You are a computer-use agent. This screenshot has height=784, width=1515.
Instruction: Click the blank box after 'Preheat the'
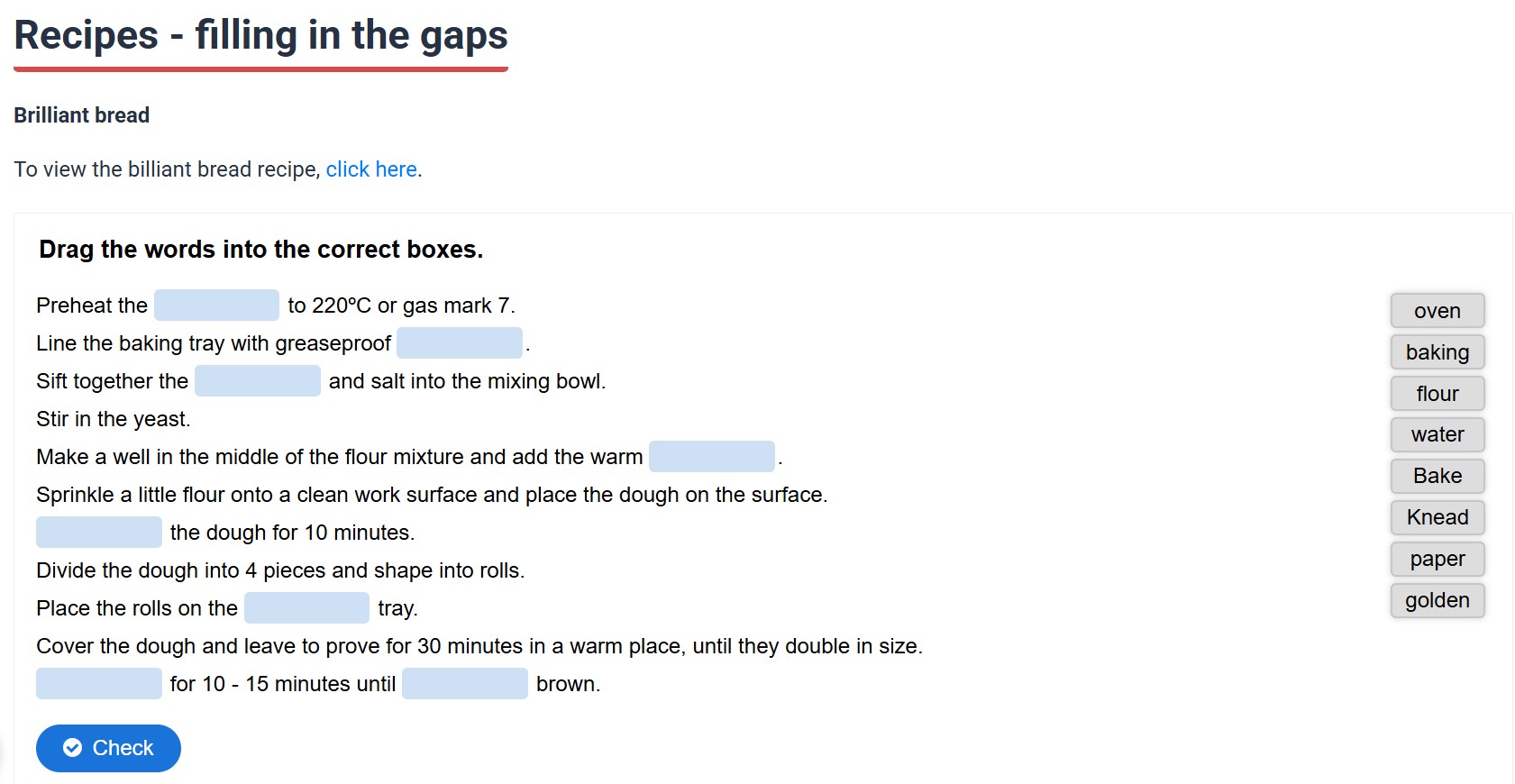point(216,305)
